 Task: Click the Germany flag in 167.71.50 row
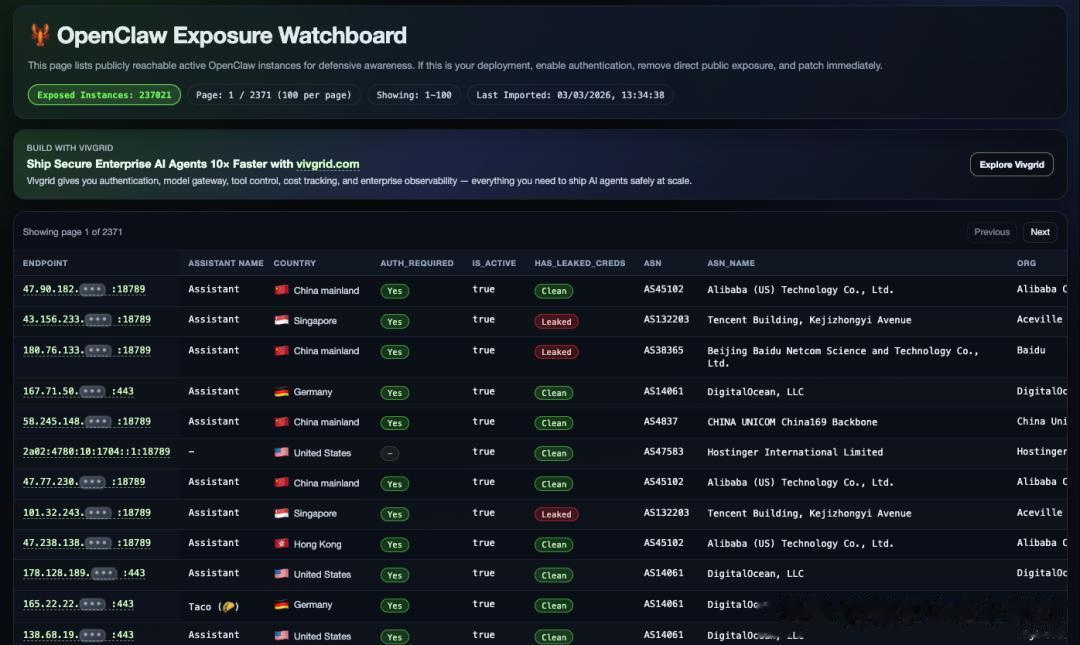pyautogui.click(x=281, y=391)
